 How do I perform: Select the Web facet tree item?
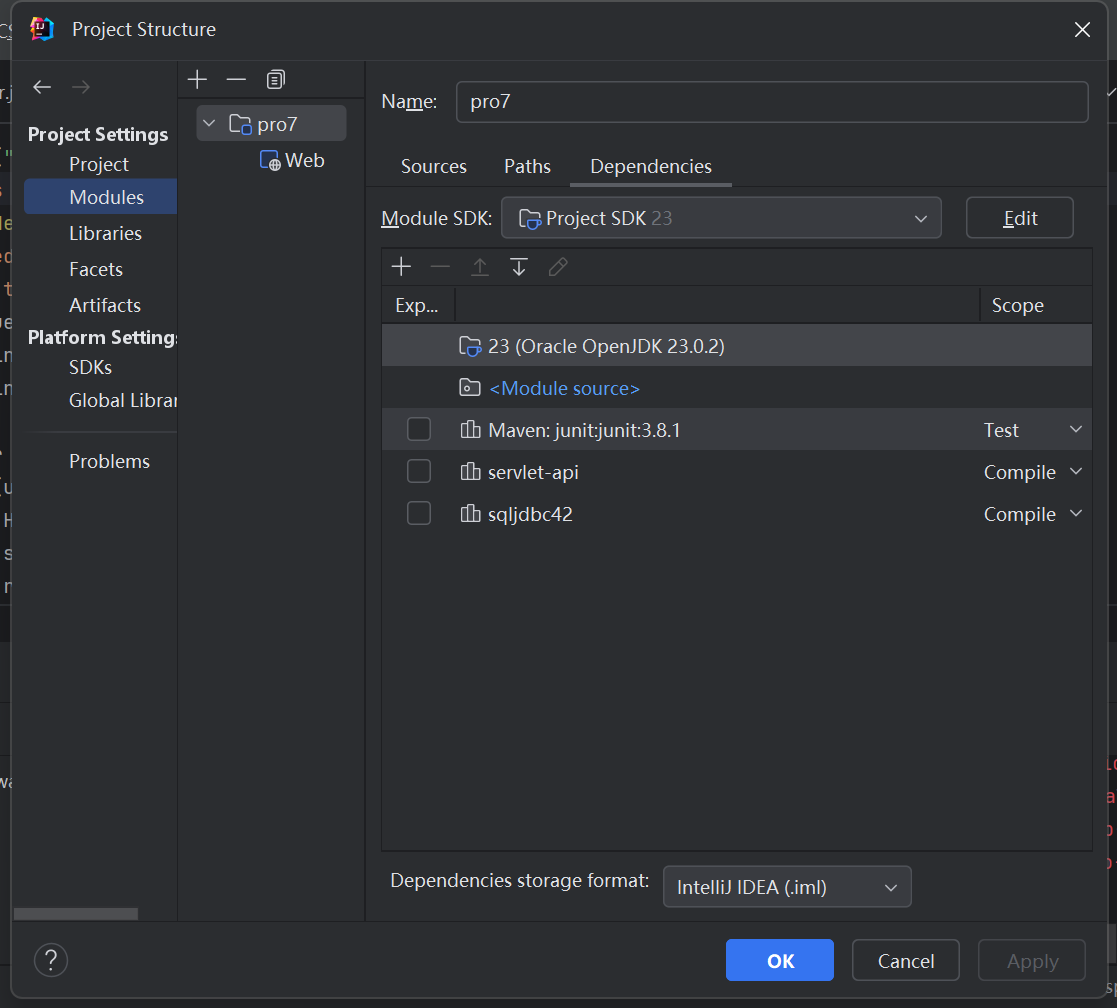pos(292,160)
